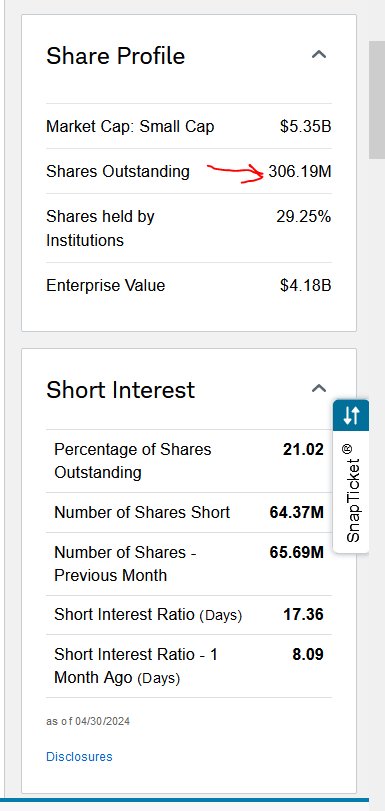
Task: Click the 8.09 one month ago value
Action: point(308,654)
